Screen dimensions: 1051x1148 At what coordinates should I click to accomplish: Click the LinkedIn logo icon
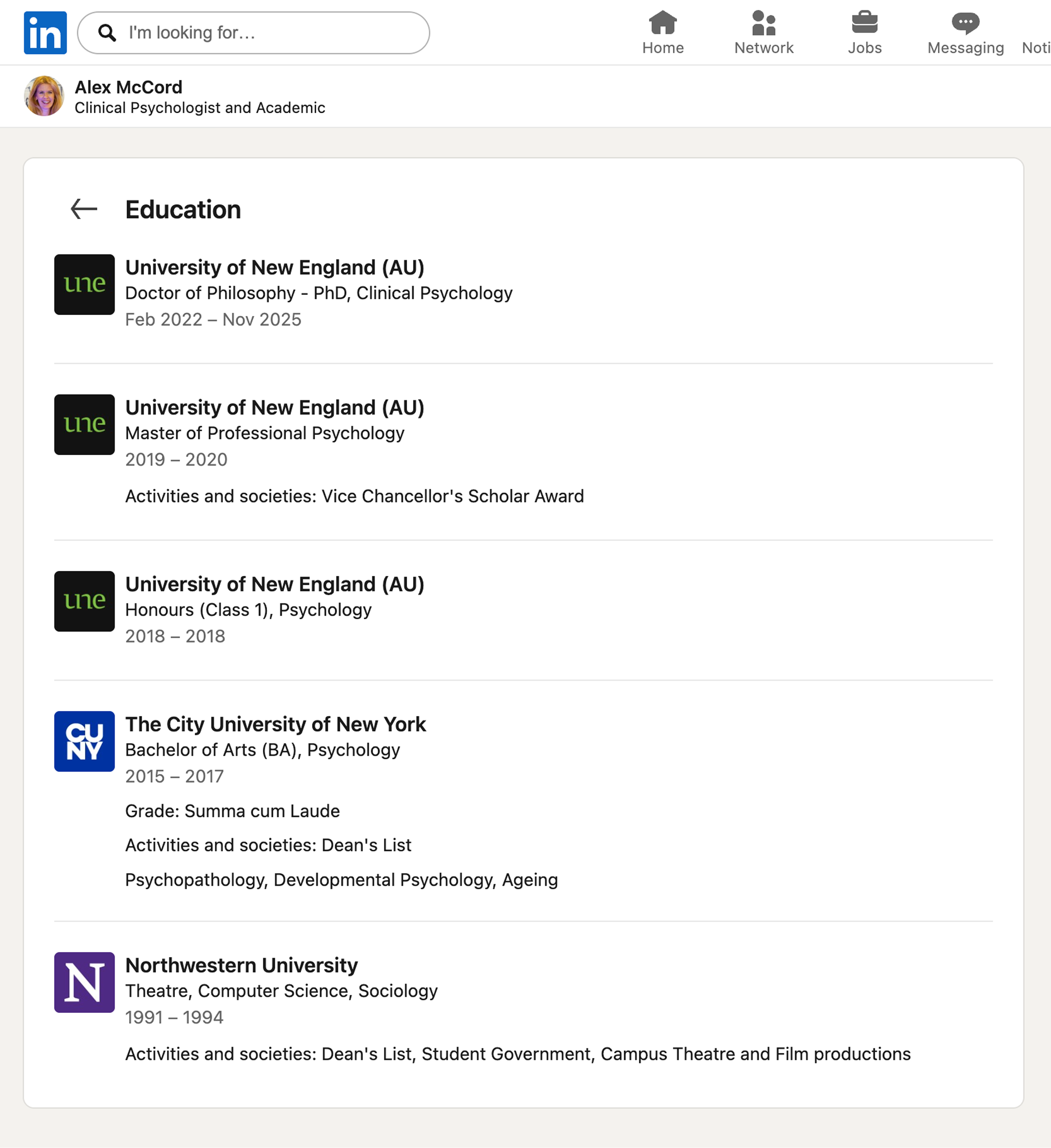(45, 32)
